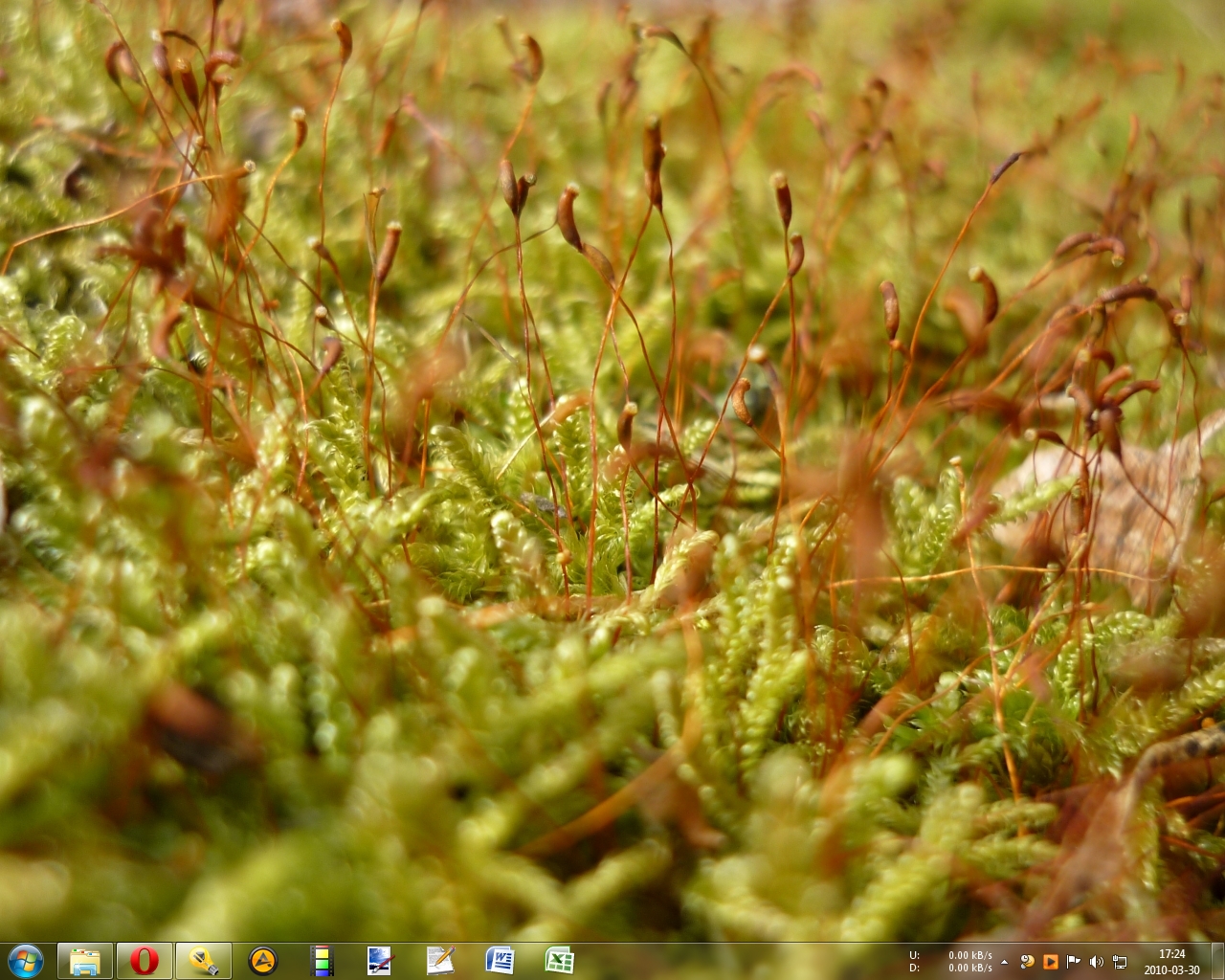
Task: Click the yellow lightbulb taskbar app
Action: tap(203, 961)
